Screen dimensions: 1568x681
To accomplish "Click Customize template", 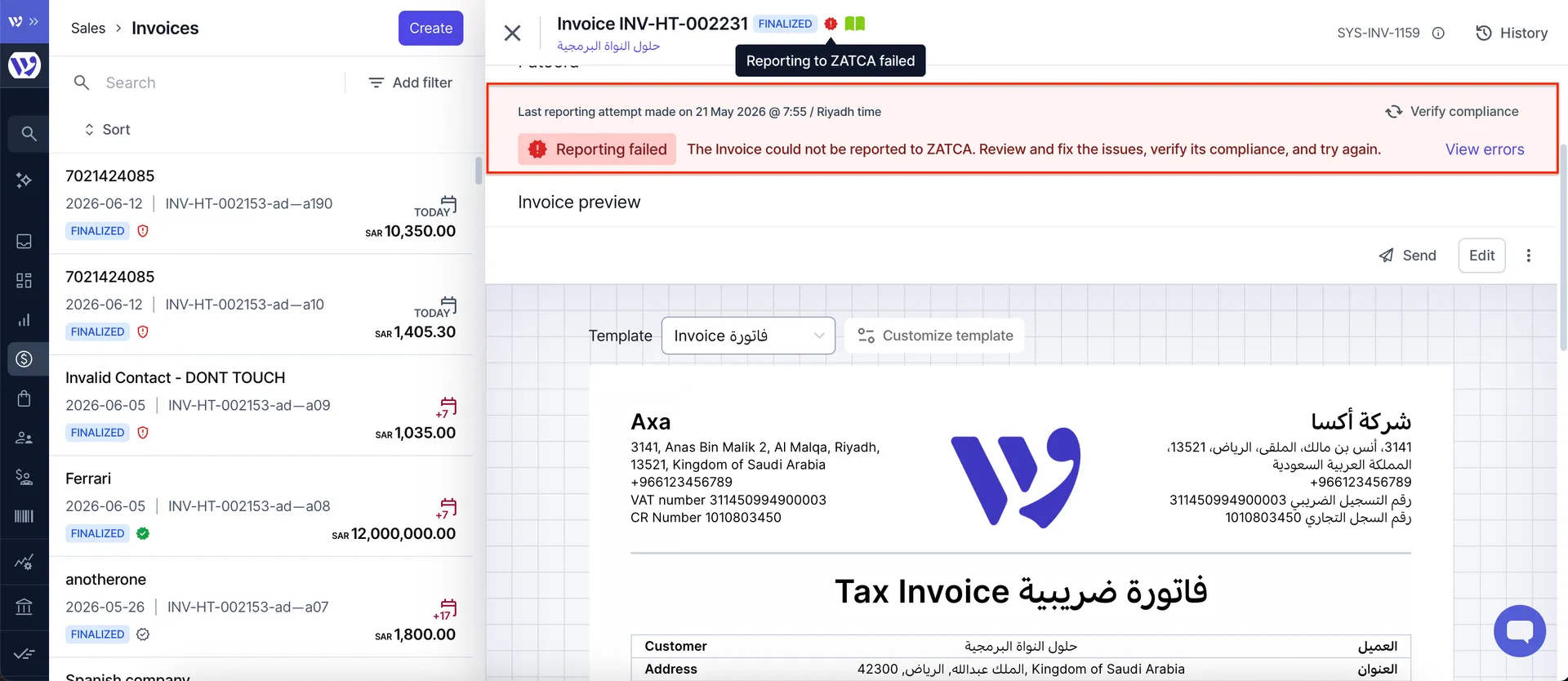I will tap(935, 336).
